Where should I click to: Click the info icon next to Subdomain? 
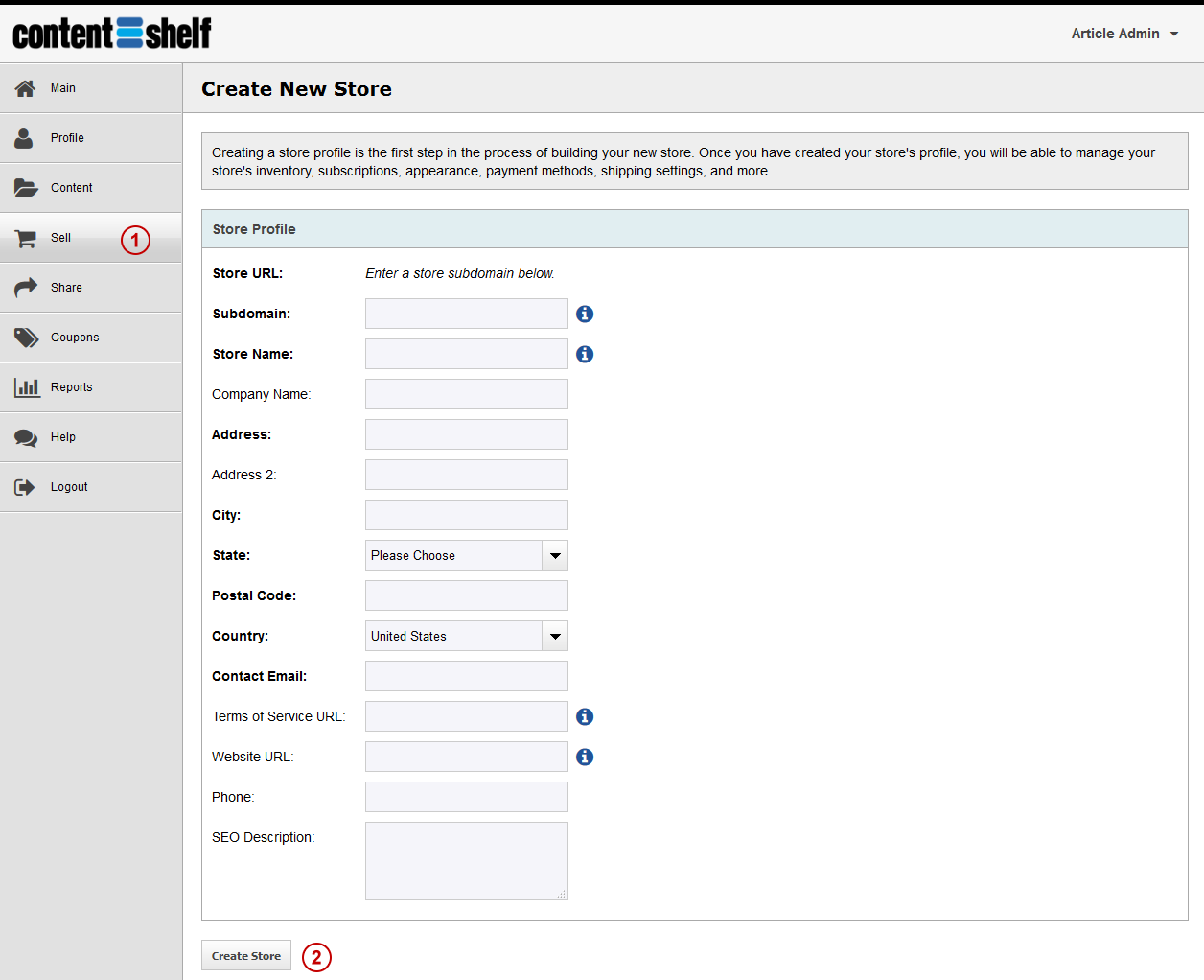click(x=585, y=315)
